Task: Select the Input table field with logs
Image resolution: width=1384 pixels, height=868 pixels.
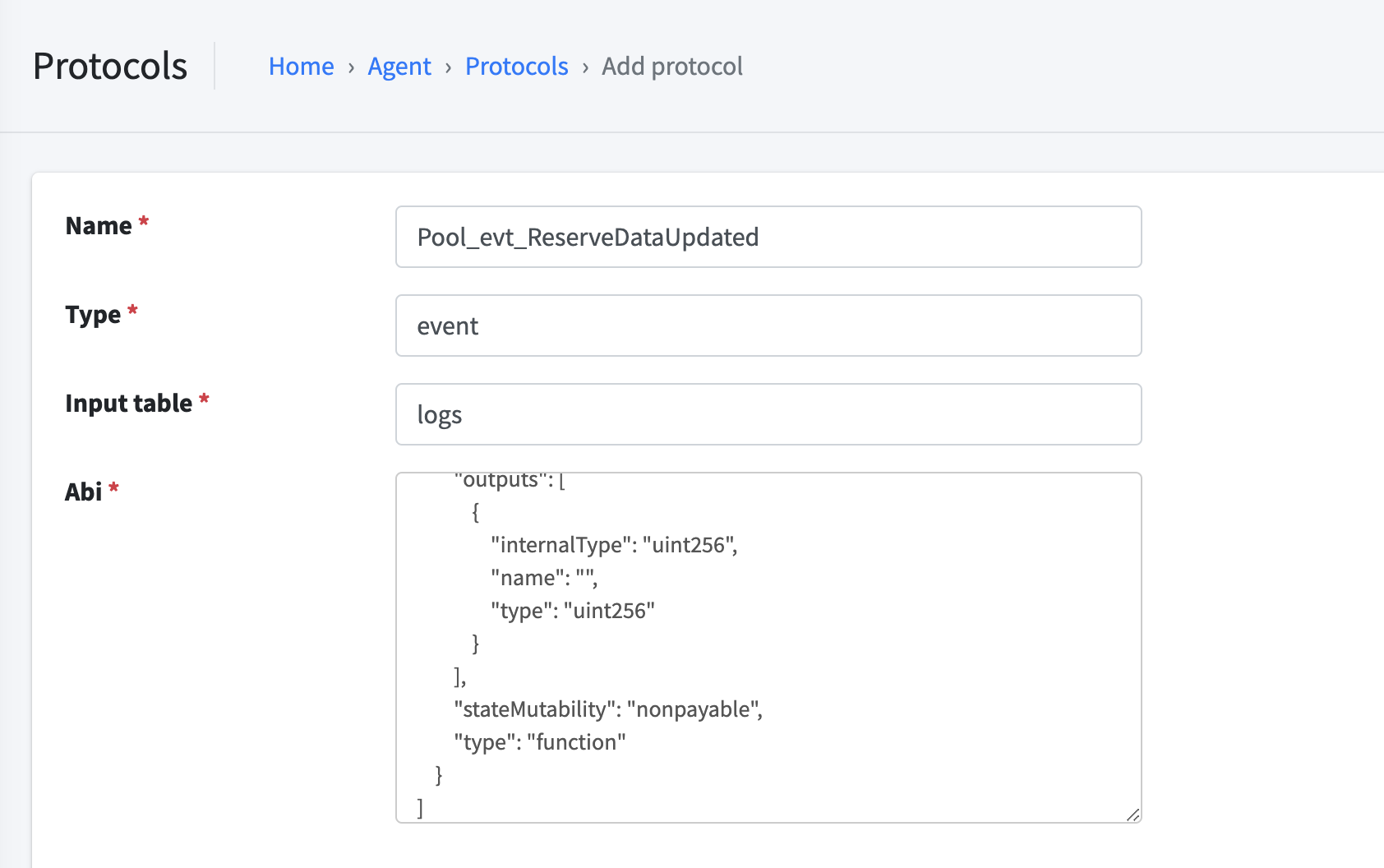Action: point(768,414)
